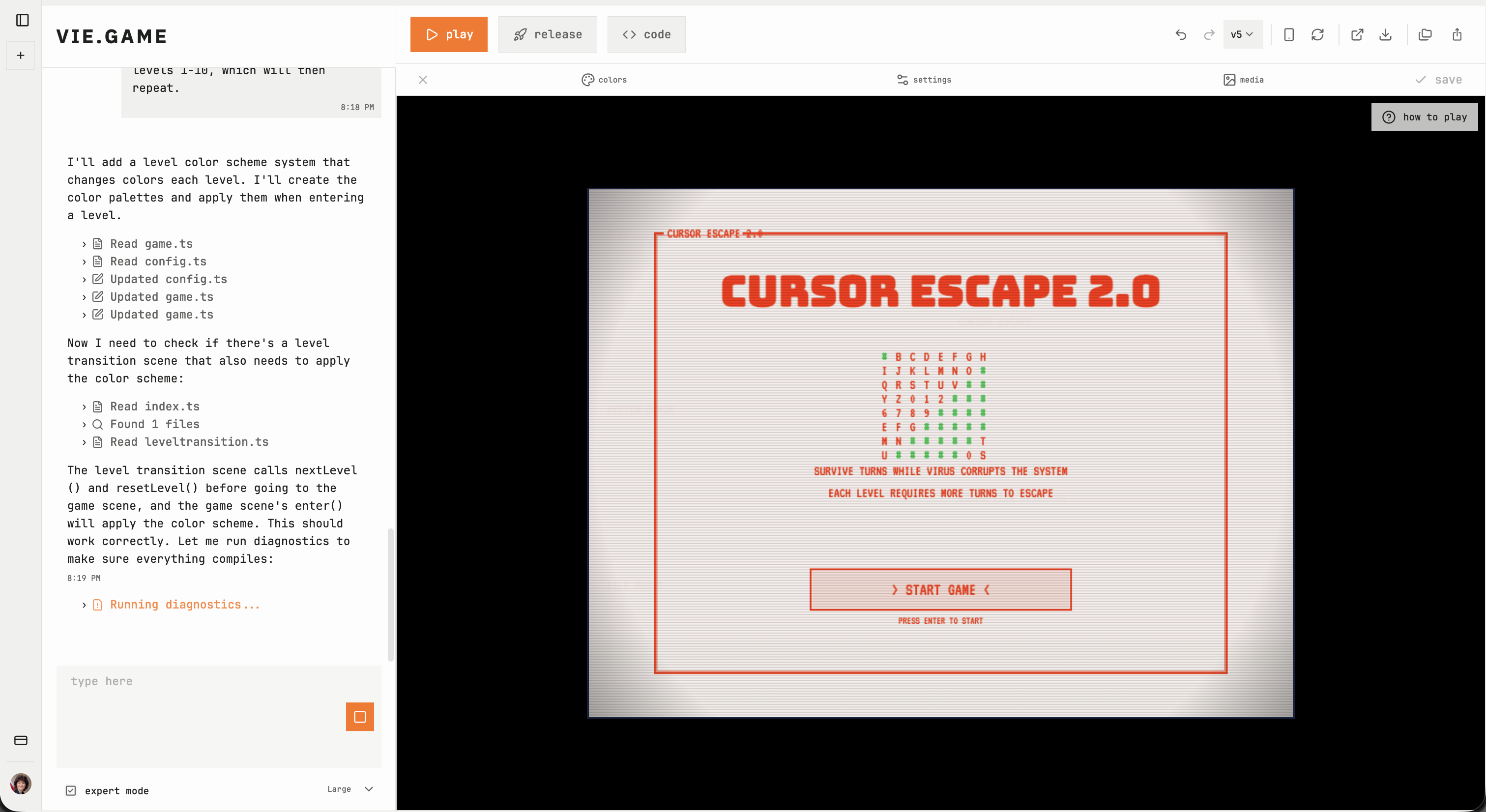Toggle the sidebar panel icon
The height and width of the screenshot is (812, 1486).
pos(23,20)
